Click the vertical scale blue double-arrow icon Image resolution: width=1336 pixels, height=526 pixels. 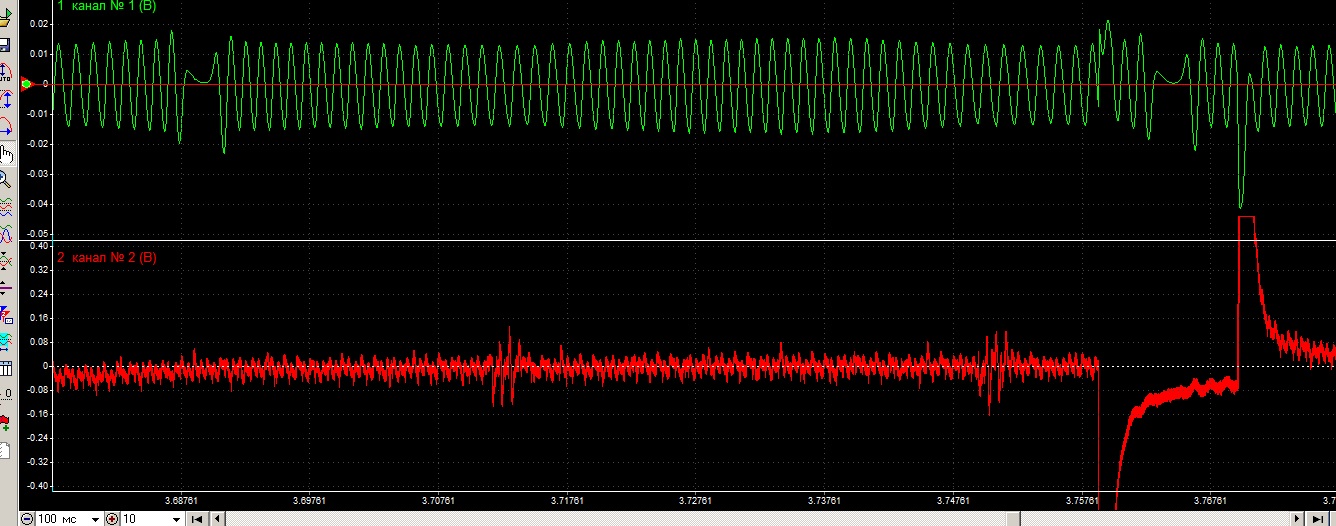tap(6, 98)
